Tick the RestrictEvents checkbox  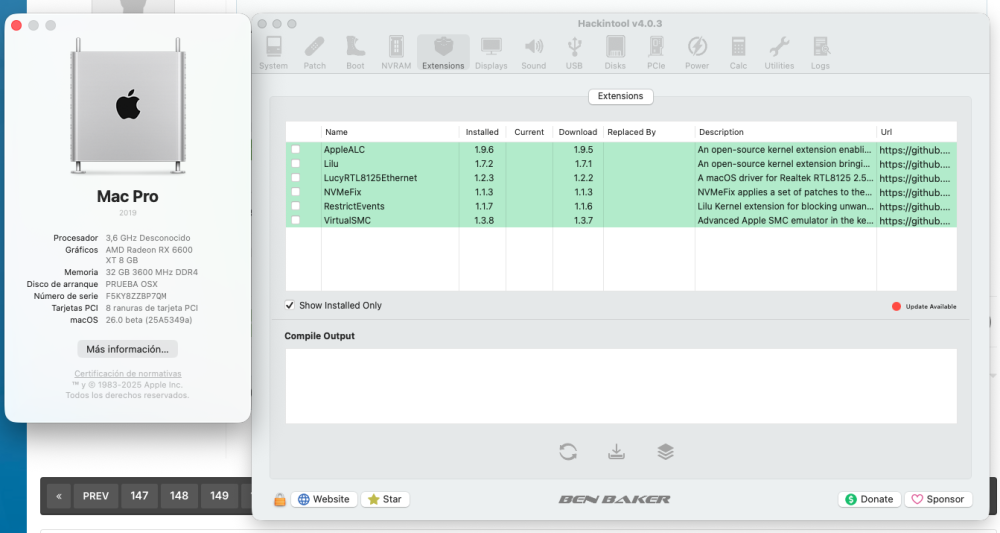tap(295, 206)
